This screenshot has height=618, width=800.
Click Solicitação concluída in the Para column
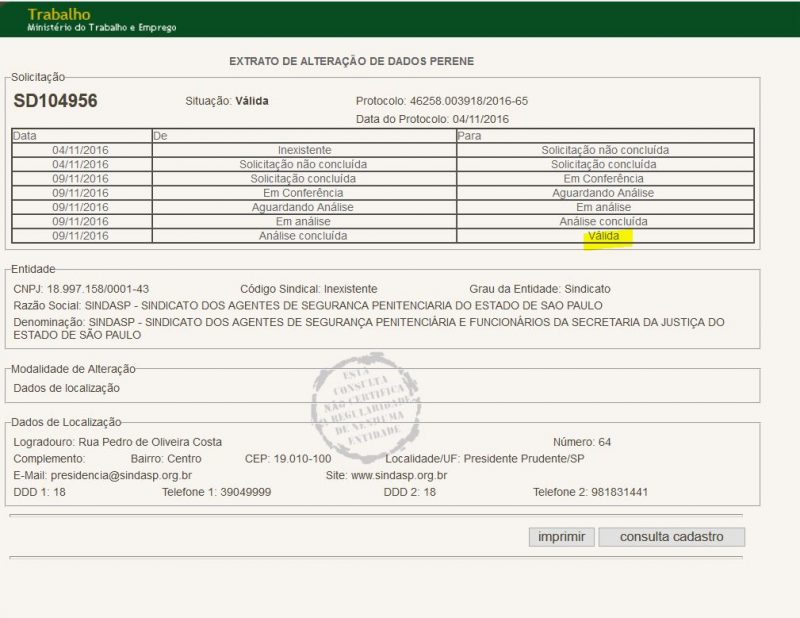(x=604, y=164)
